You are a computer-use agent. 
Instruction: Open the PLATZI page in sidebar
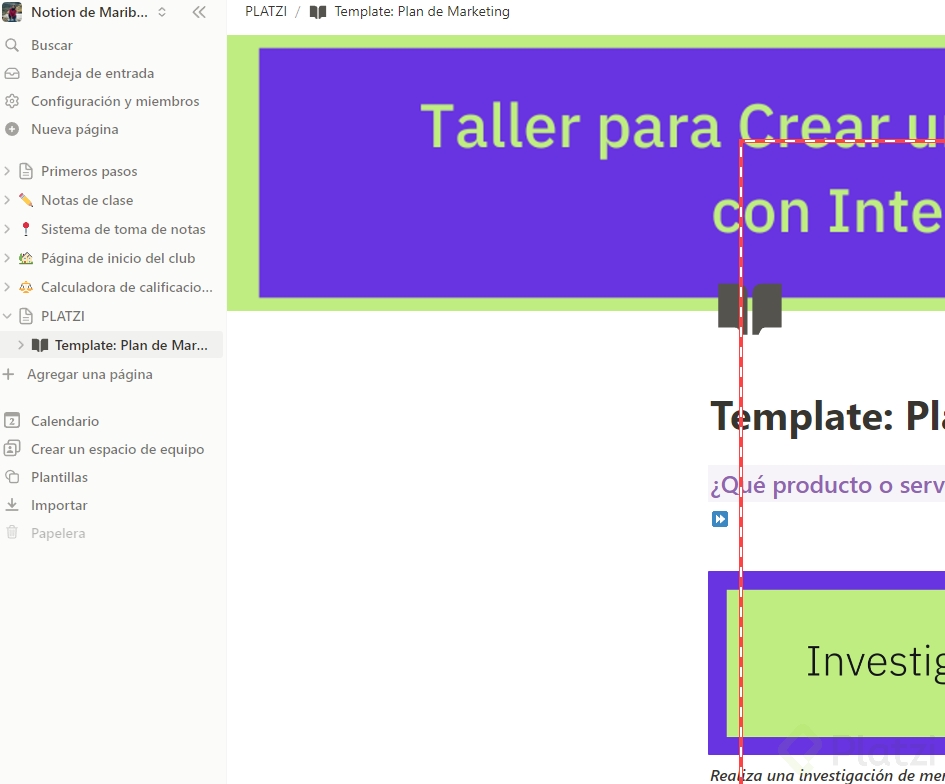point(63,316)
